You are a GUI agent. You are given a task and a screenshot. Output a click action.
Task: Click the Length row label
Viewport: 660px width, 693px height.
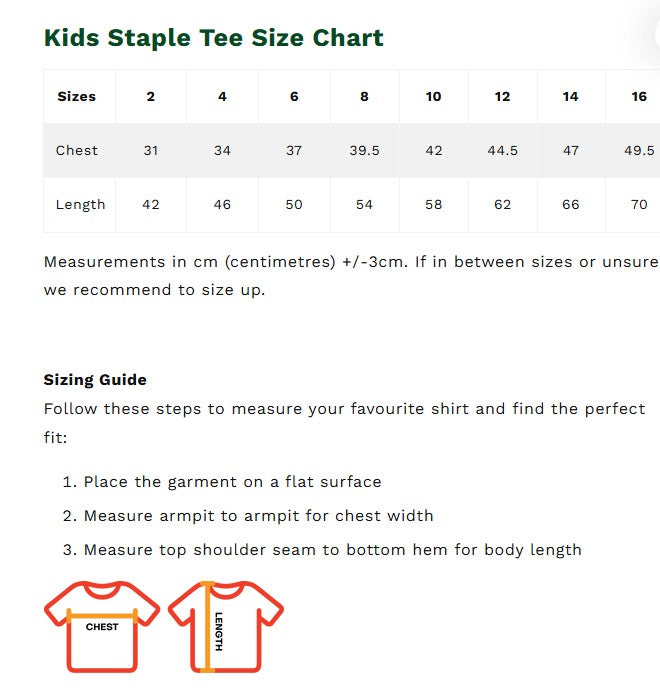[x=80, y=205]
